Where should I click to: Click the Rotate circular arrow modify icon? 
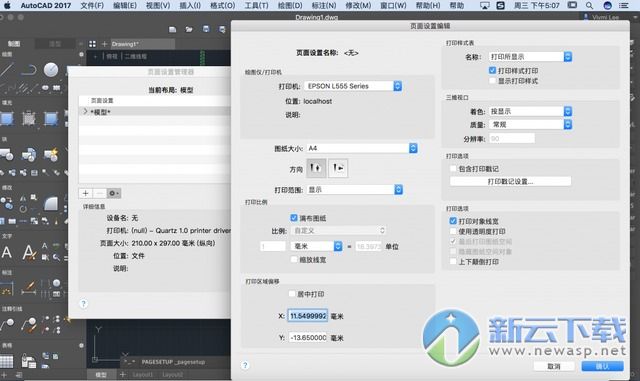coord(23,209)
